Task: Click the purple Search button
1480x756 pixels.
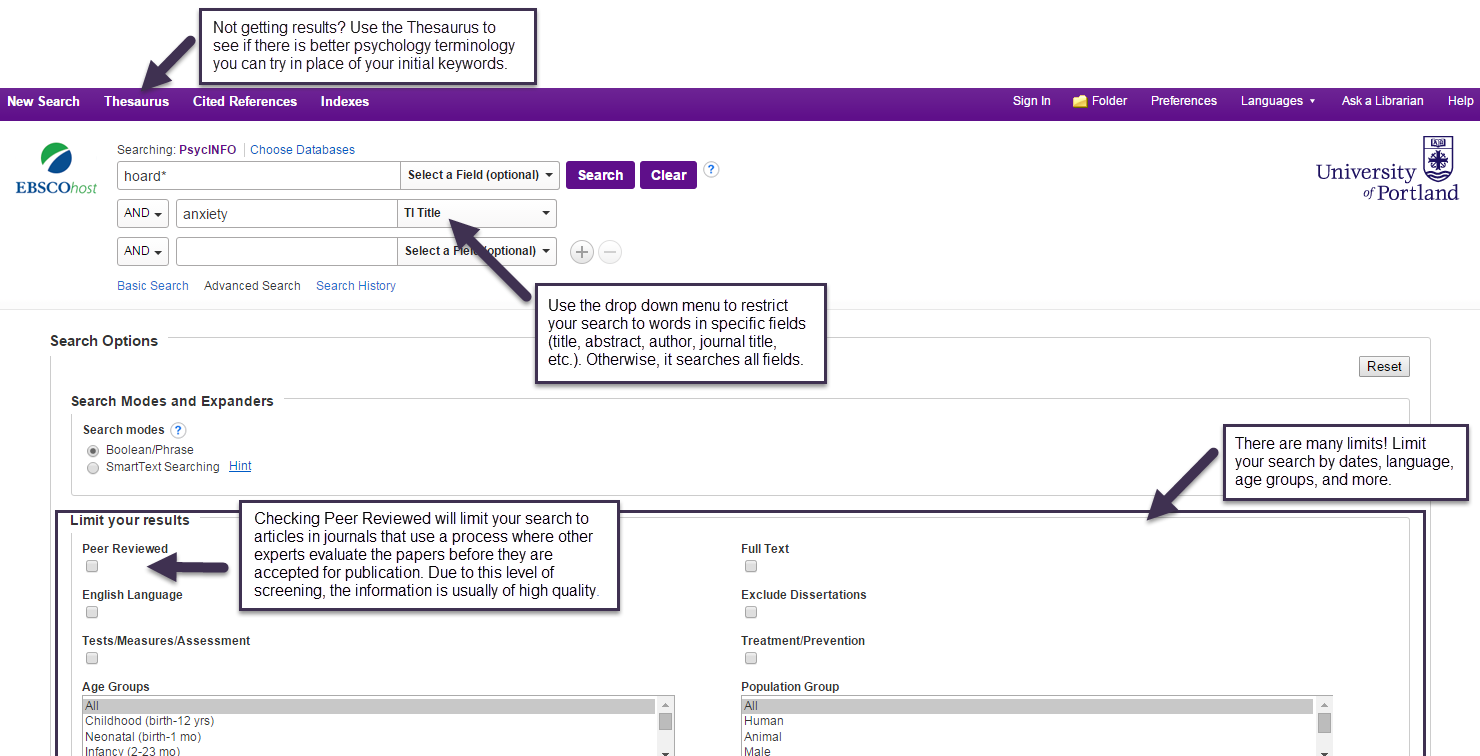Action: pos(600,175)
